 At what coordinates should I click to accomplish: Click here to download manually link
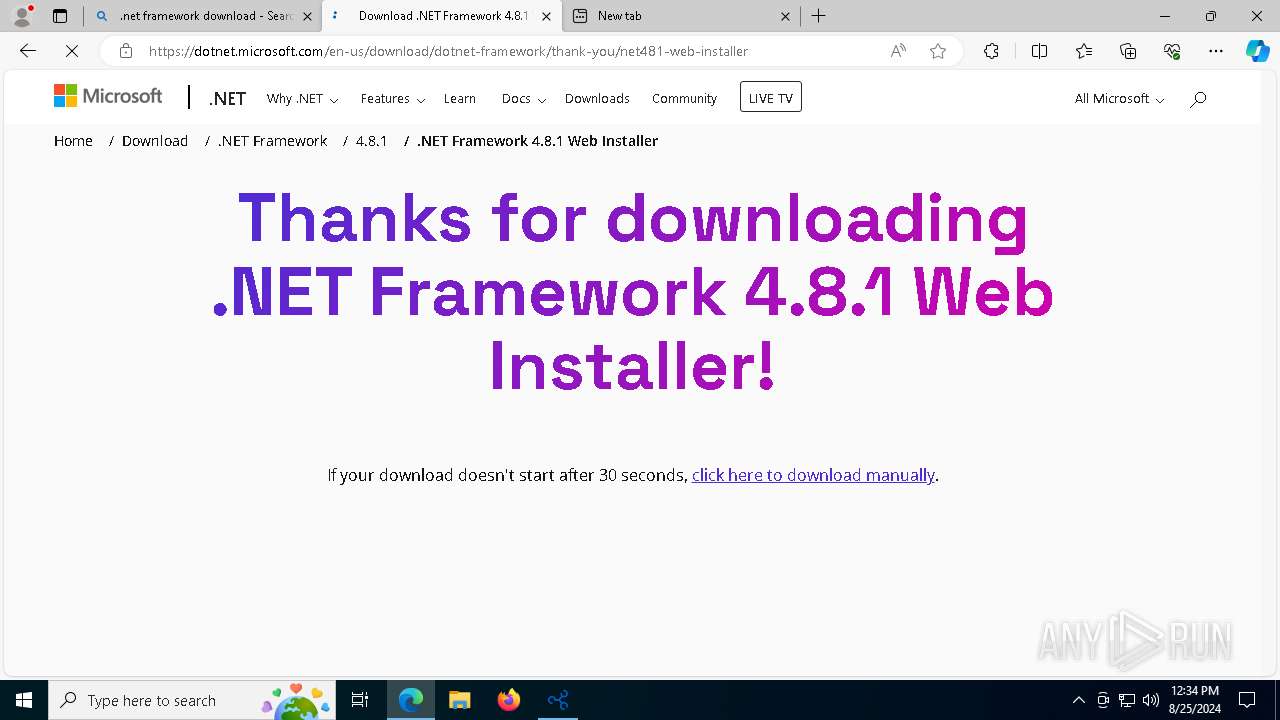(813, 475)
